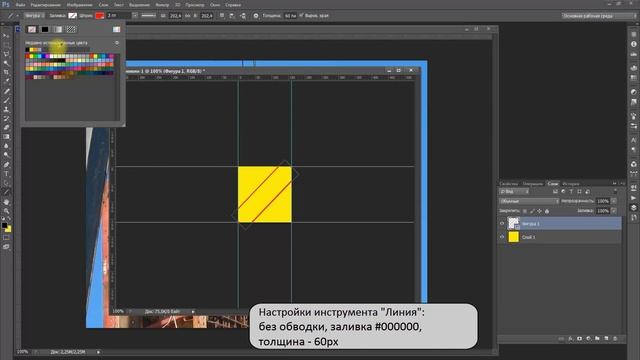
Task: Add a layer style with fx icon
Action: [570, 338]
